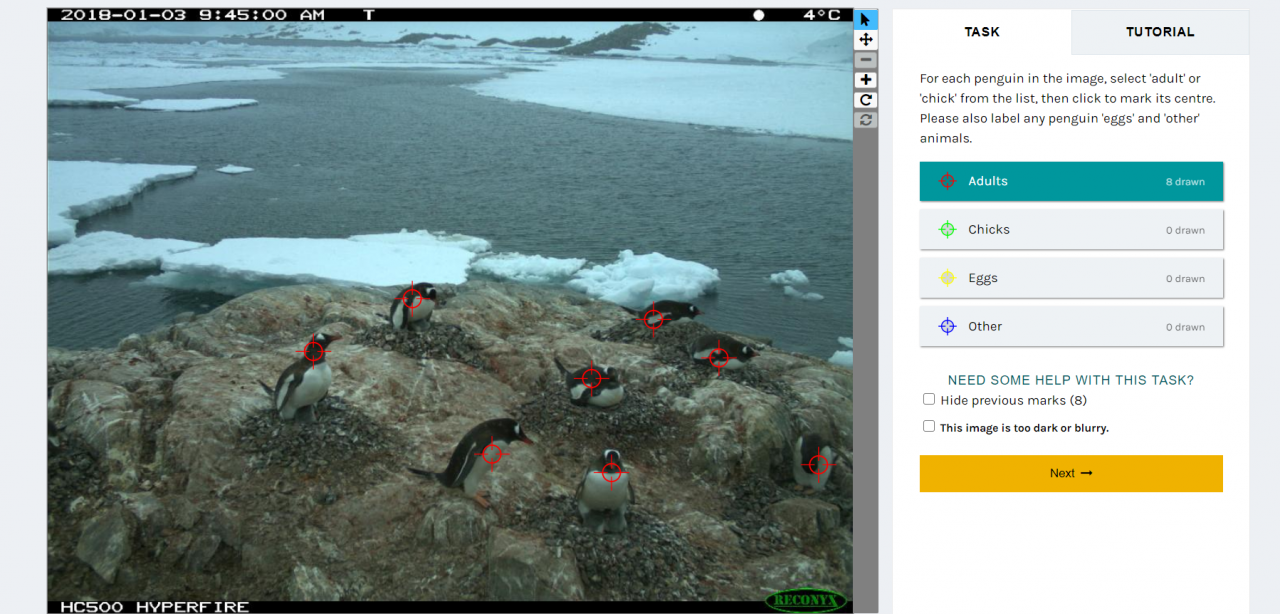Click the red Adults crosshair icon
This screenshot has height=614, width=1280.
pyautogui.click(x=947, y=181)
